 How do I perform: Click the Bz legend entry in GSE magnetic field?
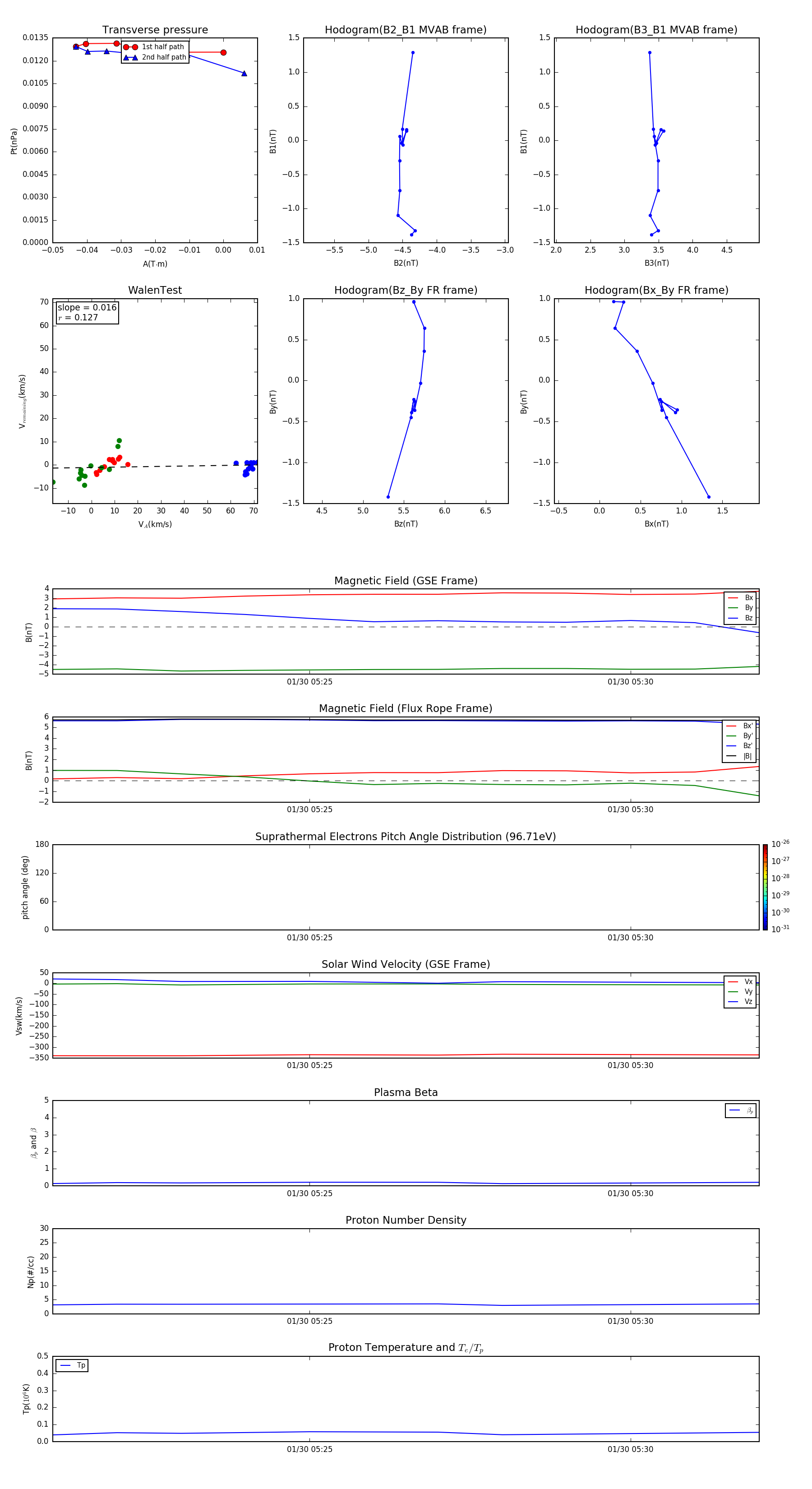(x=740, y=618)
